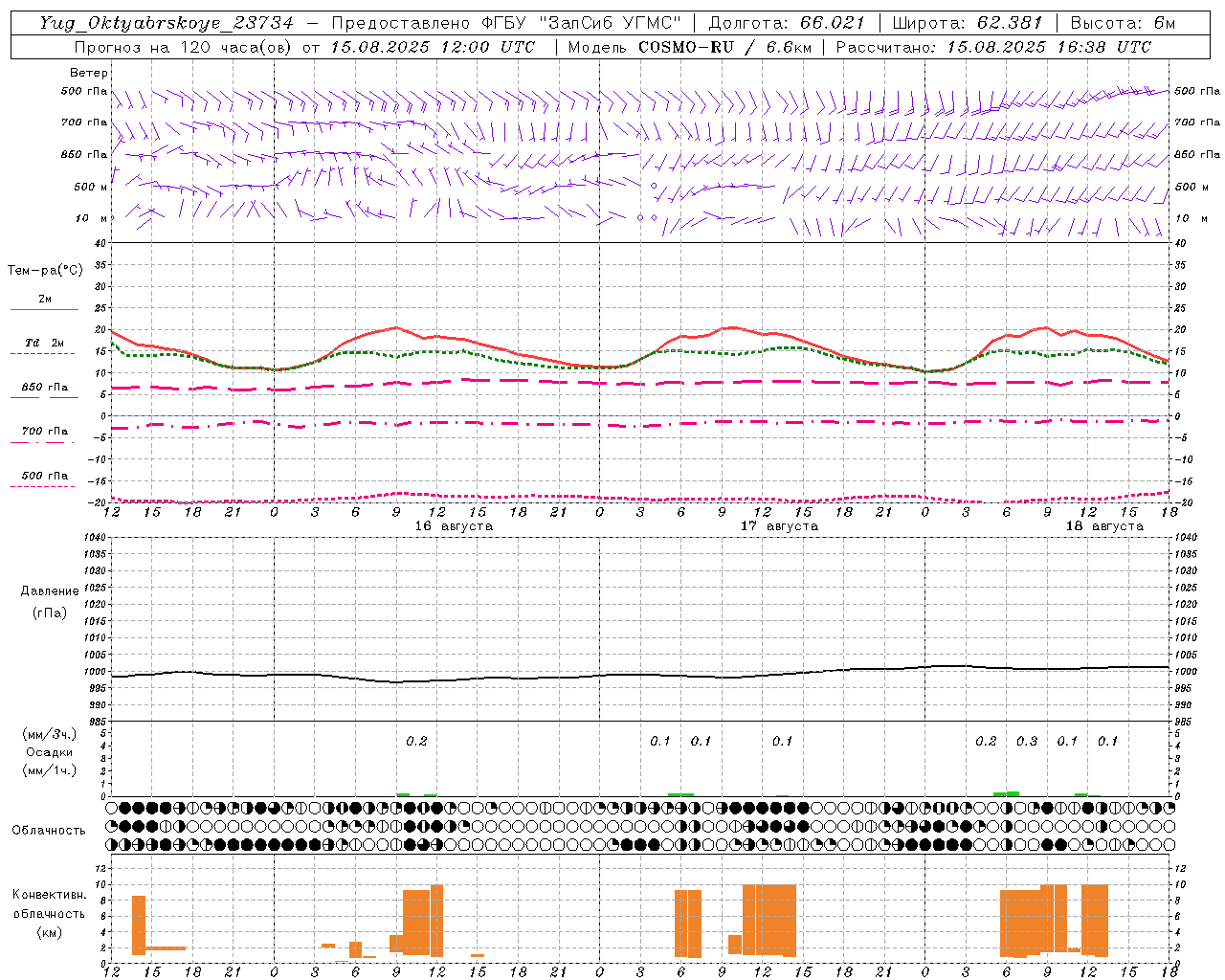This screenshot has height=980, width=1225.
Task: Click the 17 августа date label
Action: [x=779, y=526]
